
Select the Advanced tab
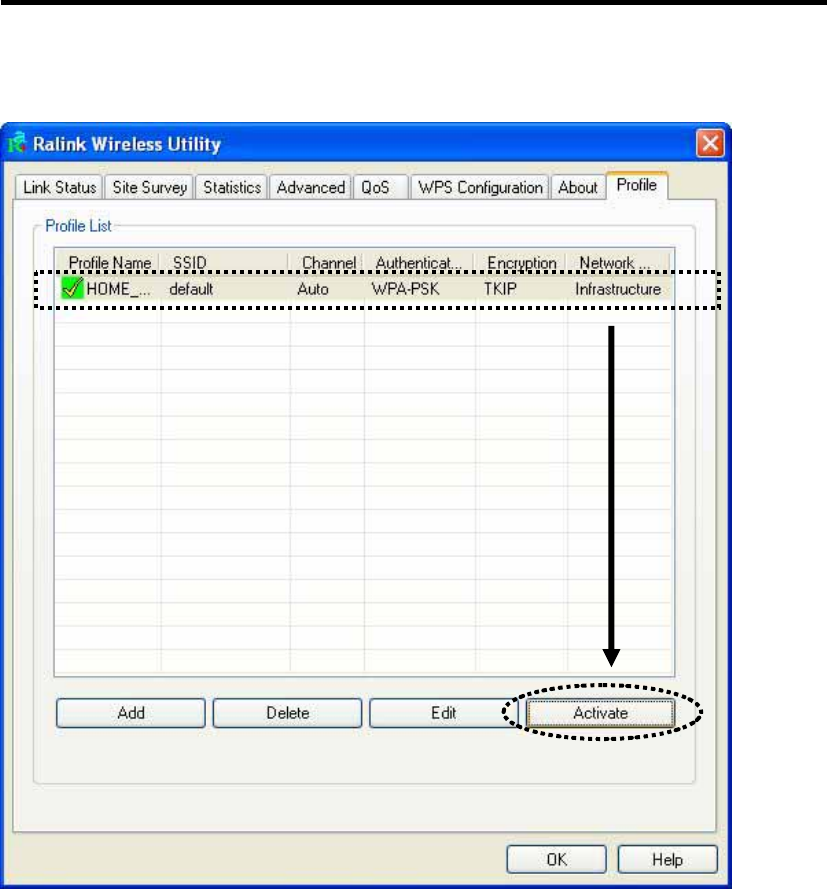[x=311, y=188]
